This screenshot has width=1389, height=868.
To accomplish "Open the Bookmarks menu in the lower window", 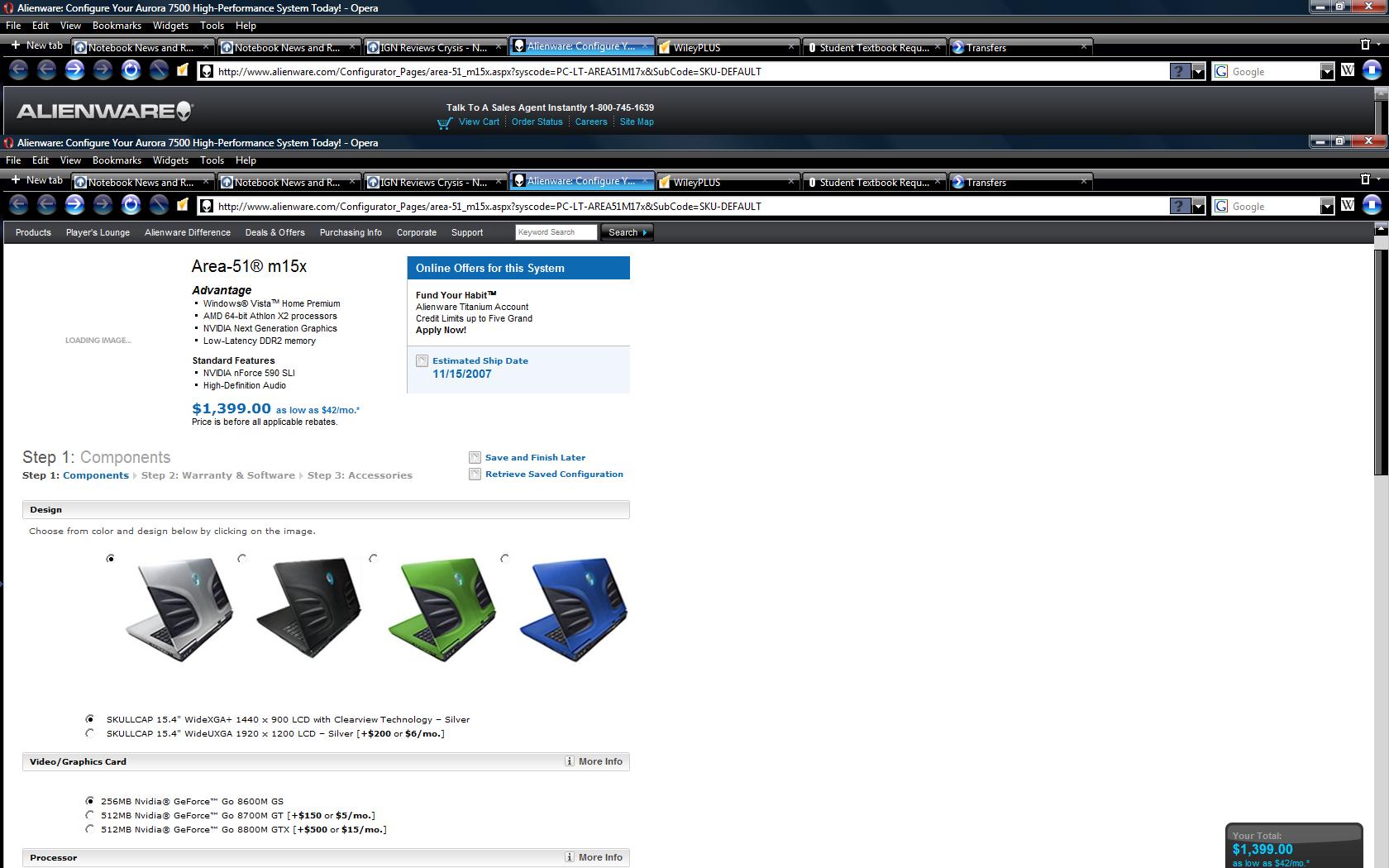I will pos(117,160).
